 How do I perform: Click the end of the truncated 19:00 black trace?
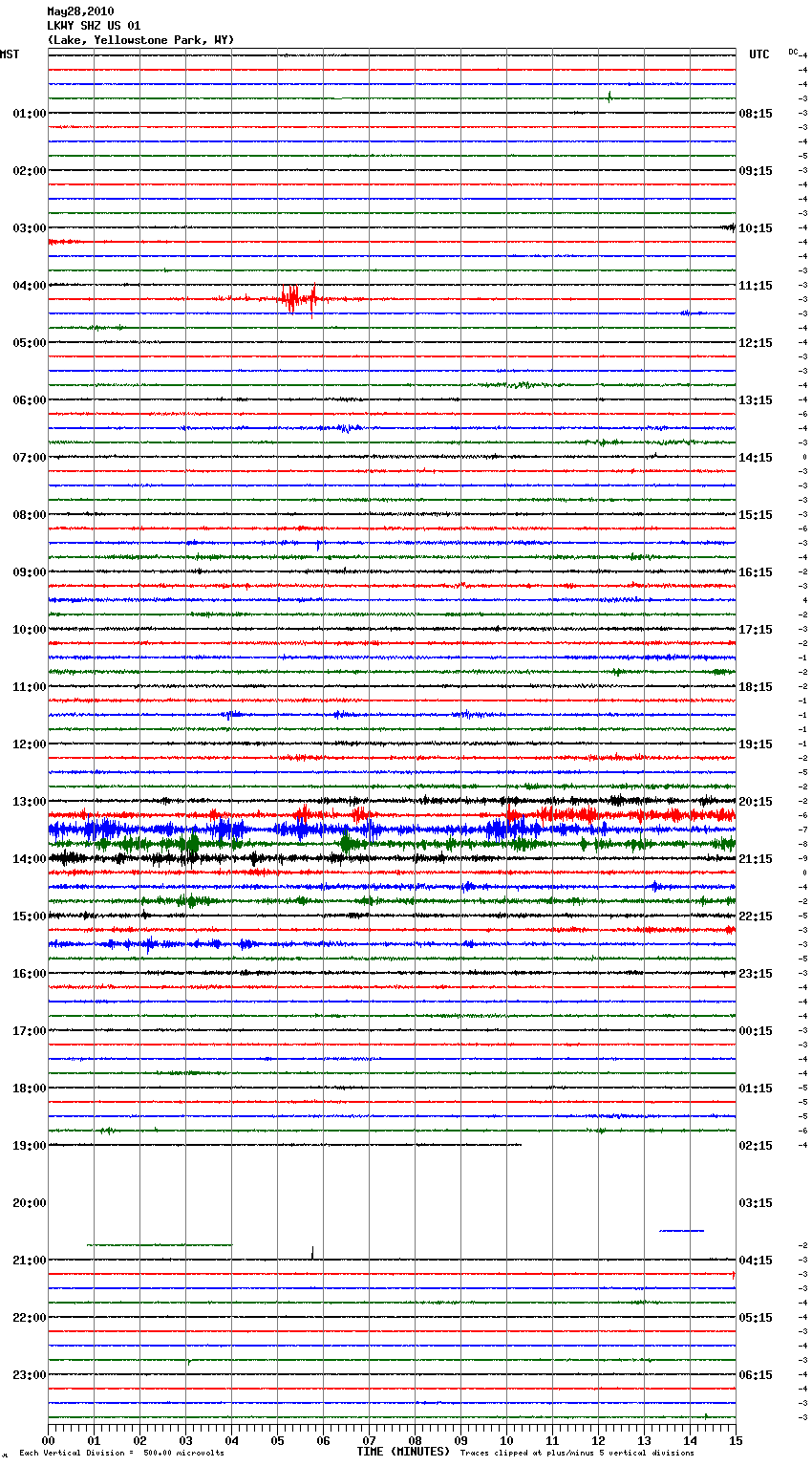(x=520, y=1145)
